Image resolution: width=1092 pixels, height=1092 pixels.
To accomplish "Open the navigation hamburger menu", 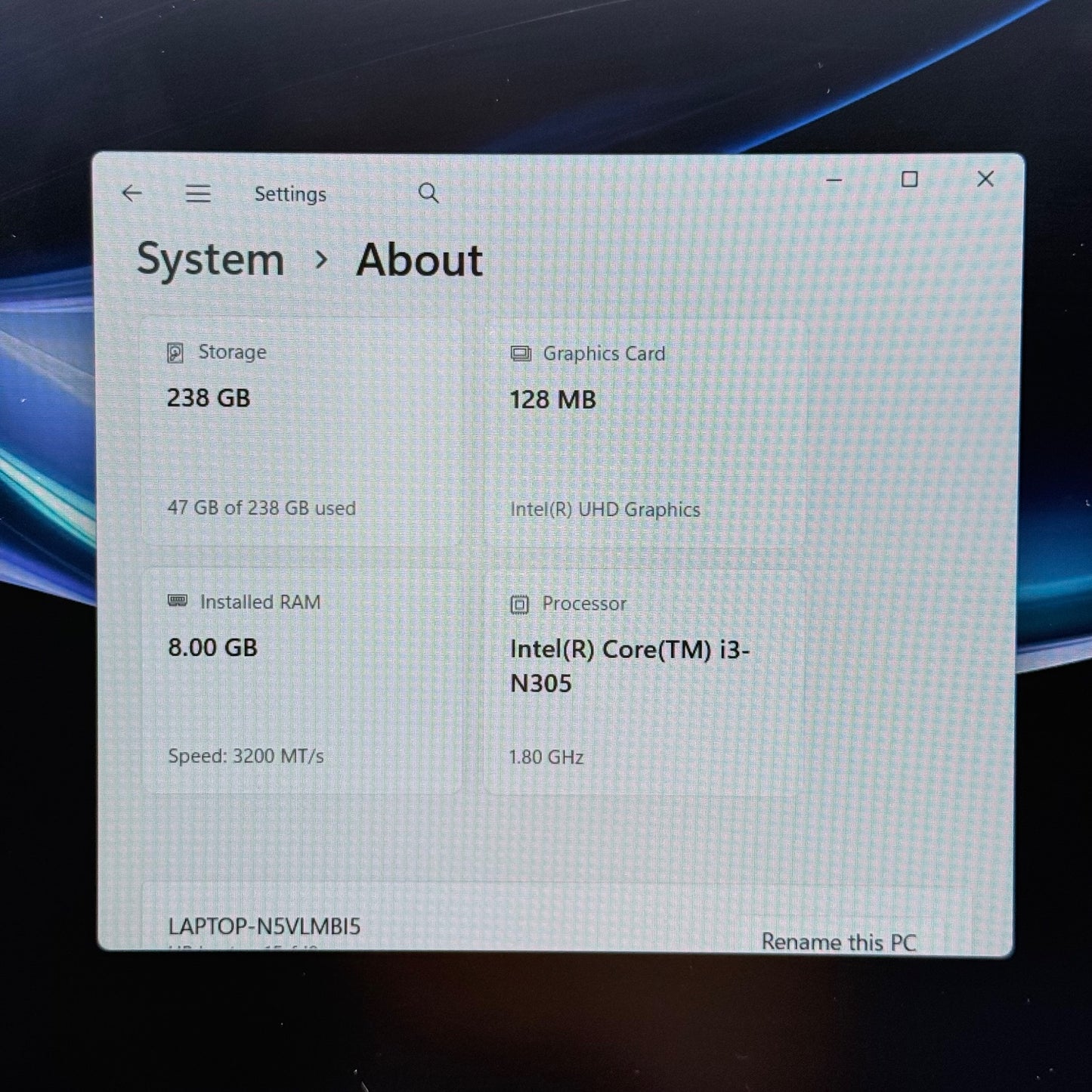I will click(x=199, y=193).
